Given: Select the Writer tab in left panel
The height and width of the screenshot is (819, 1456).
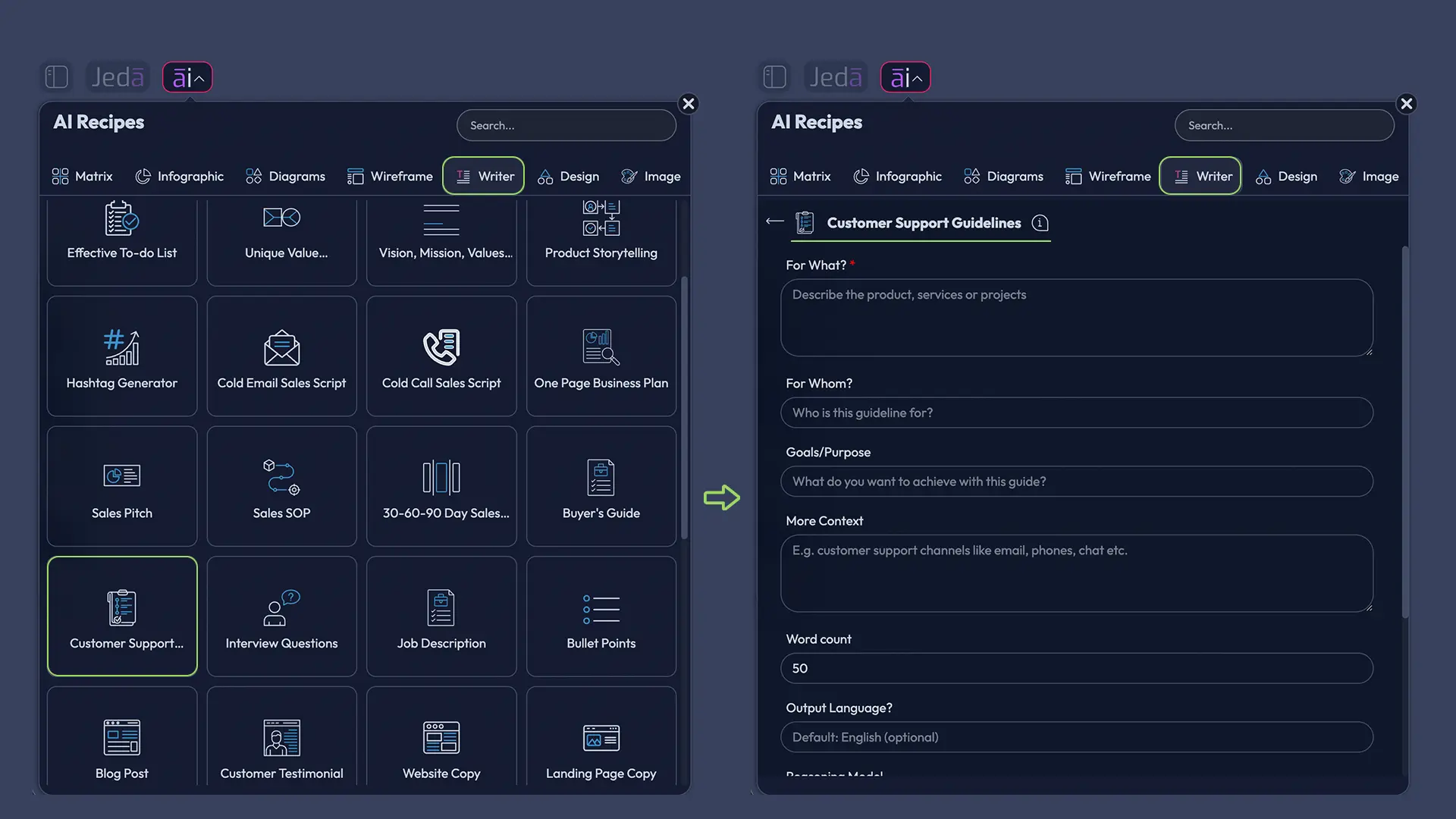Looking at the screenshot, I should click(x=484, y=176).
